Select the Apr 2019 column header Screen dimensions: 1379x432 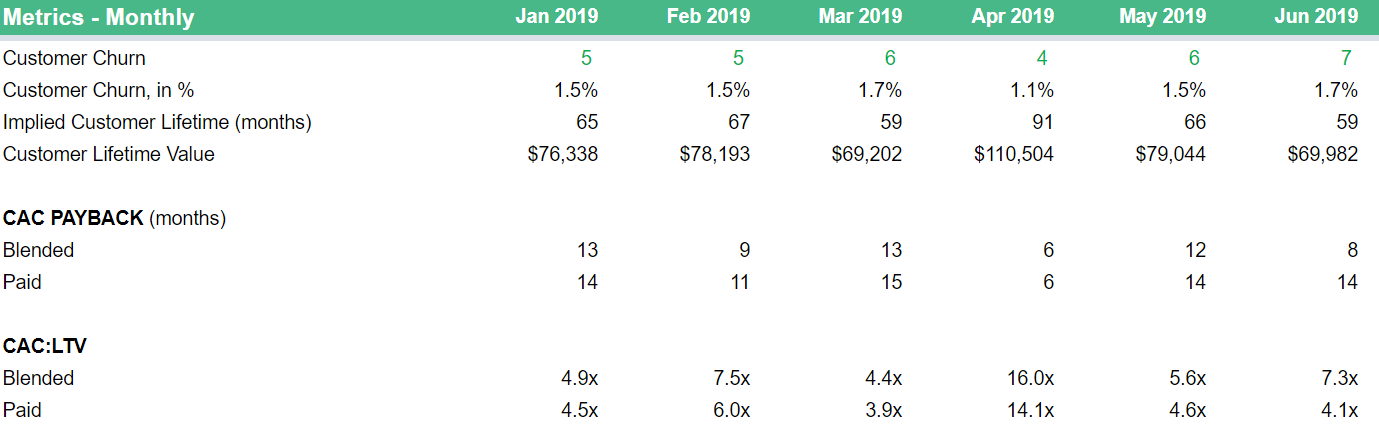point(1012,17)
